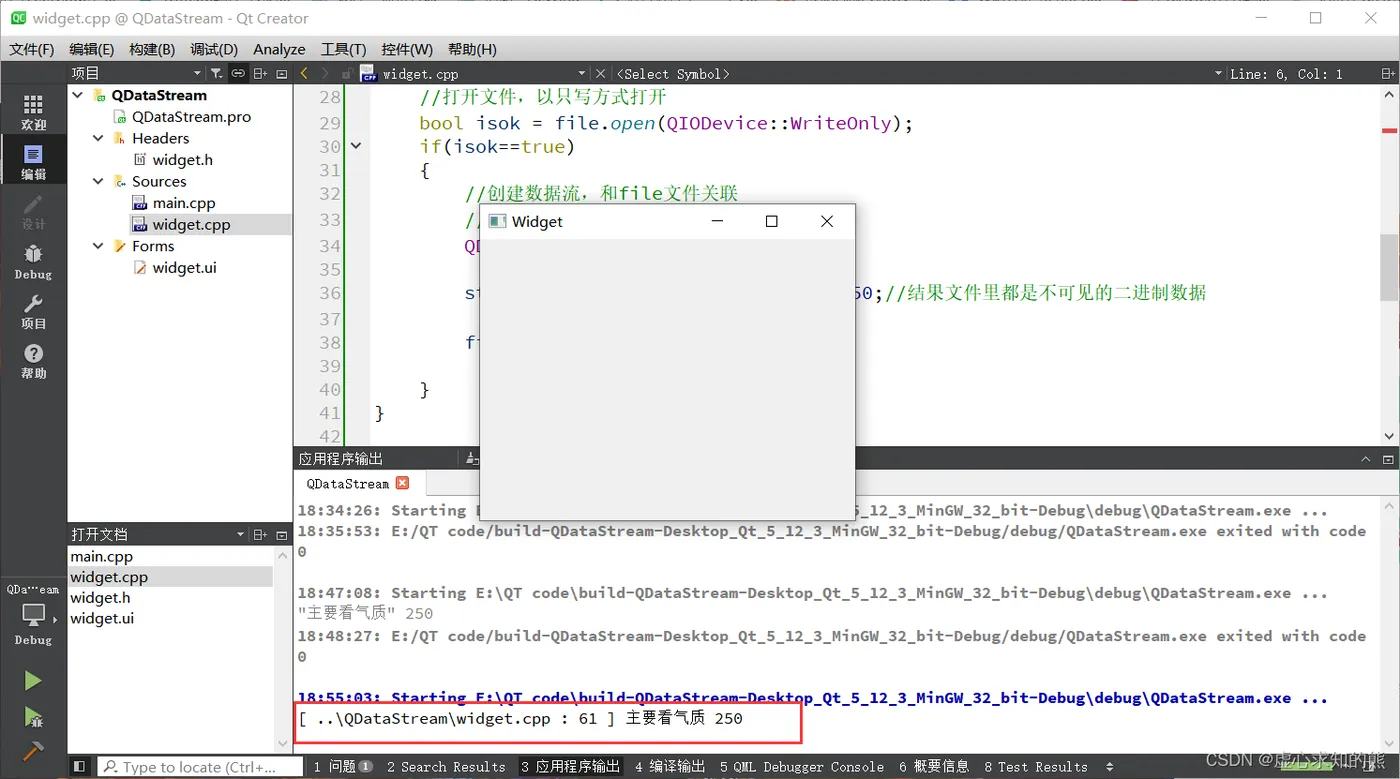The width and height of the screenshot is (1400, 779).
Task: Go forward with the right arrow
Action: [325, 73]
